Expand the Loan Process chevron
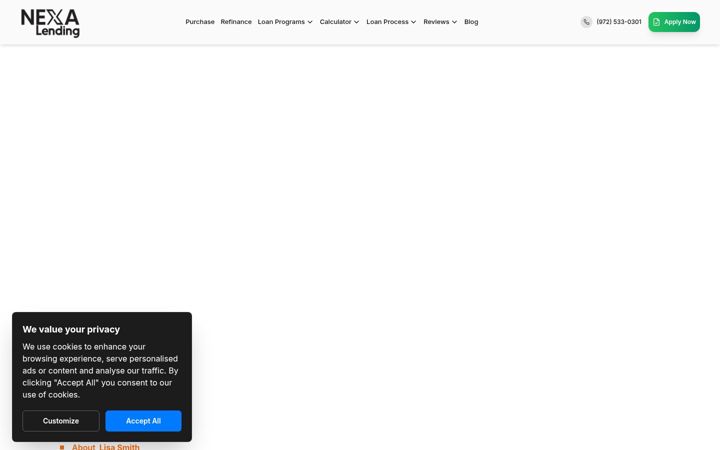This screenshot has width=720, height=450. [413, 22]
